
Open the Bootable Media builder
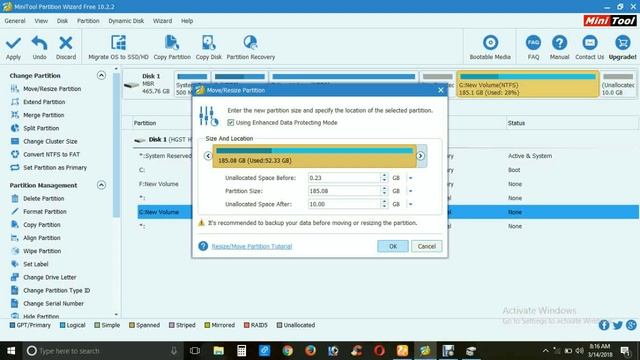pos(490,47)
